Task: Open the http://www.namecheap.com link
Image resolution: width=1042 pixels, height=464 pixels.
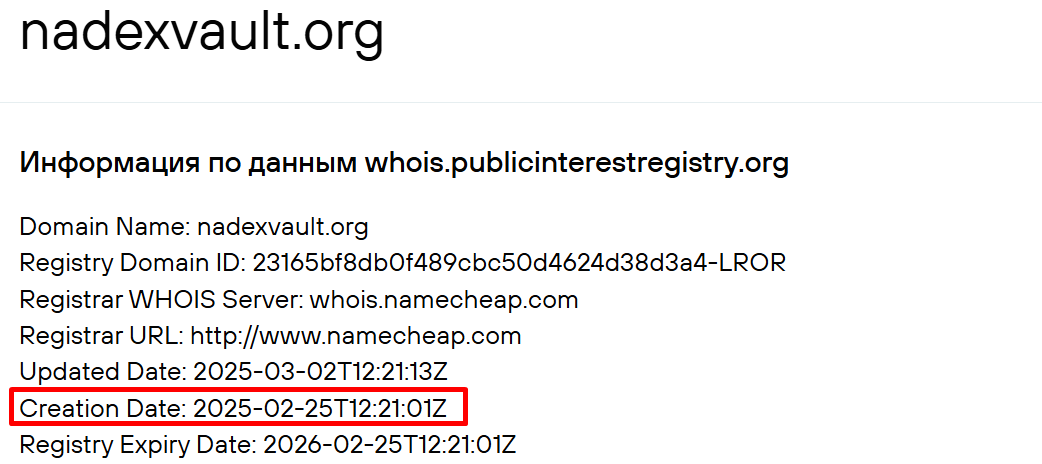Action: click(x=355, y=335)
